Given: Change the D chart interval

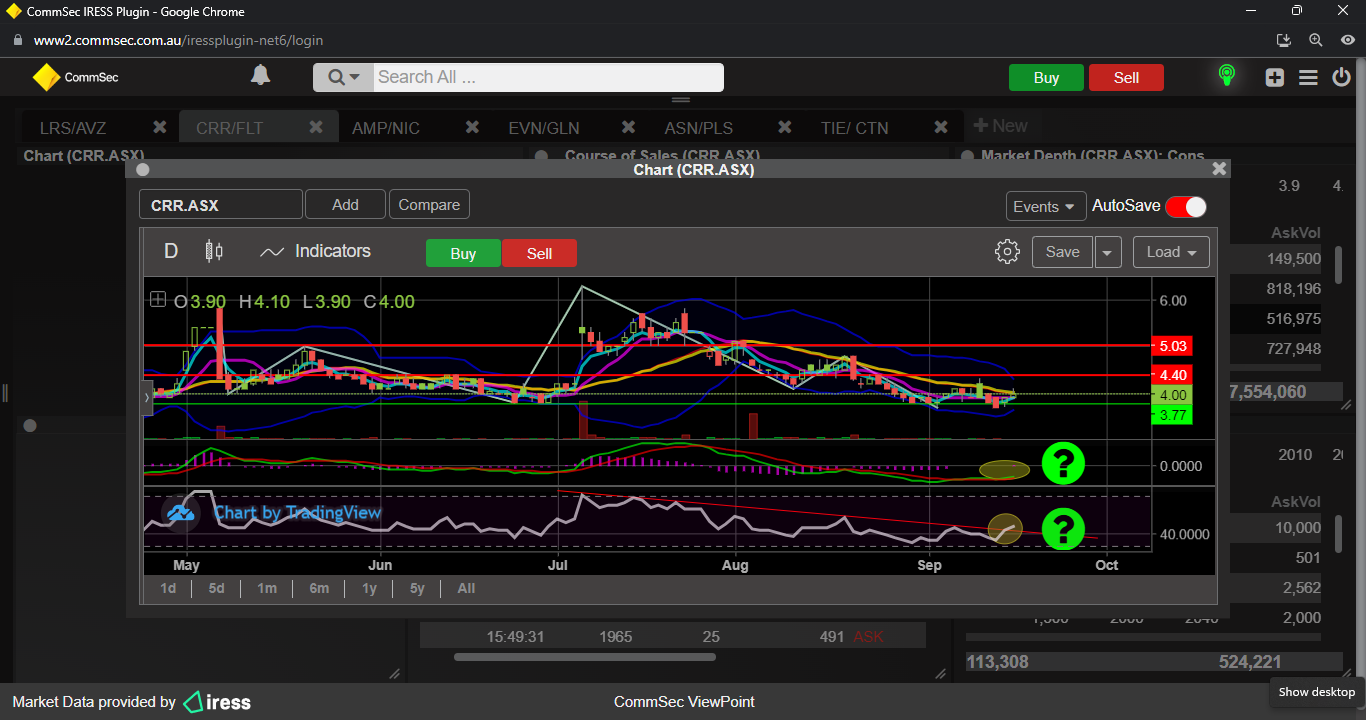Looking at the screenshot, I should click(x=171, y=251).
